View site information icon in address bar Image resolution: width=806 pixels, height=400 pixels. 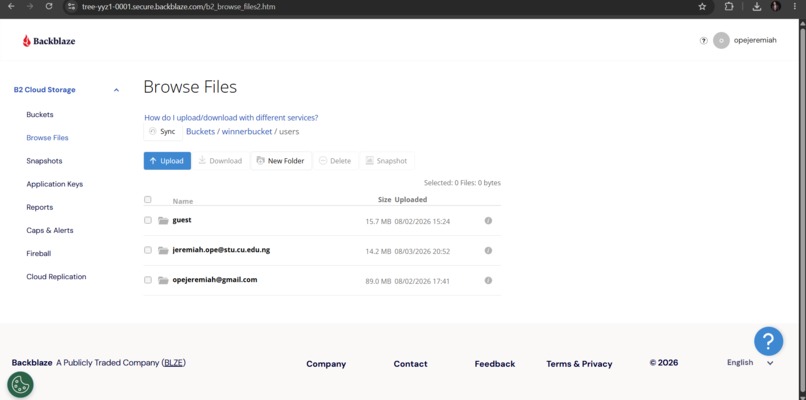coord(72,7)
